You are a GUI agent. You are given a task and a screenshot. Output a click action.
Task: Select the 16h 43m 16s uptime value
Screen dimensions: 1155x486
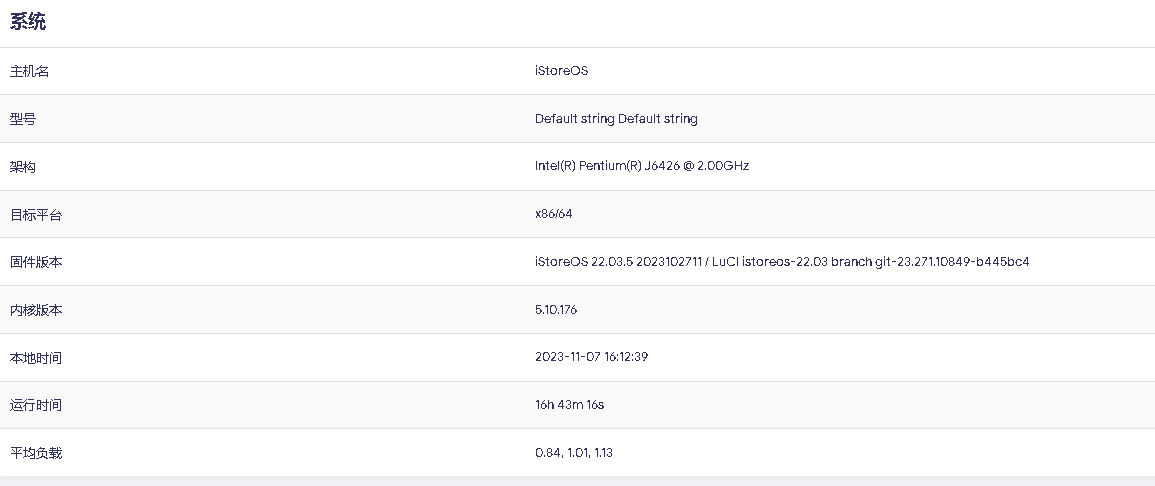(569, 405)
